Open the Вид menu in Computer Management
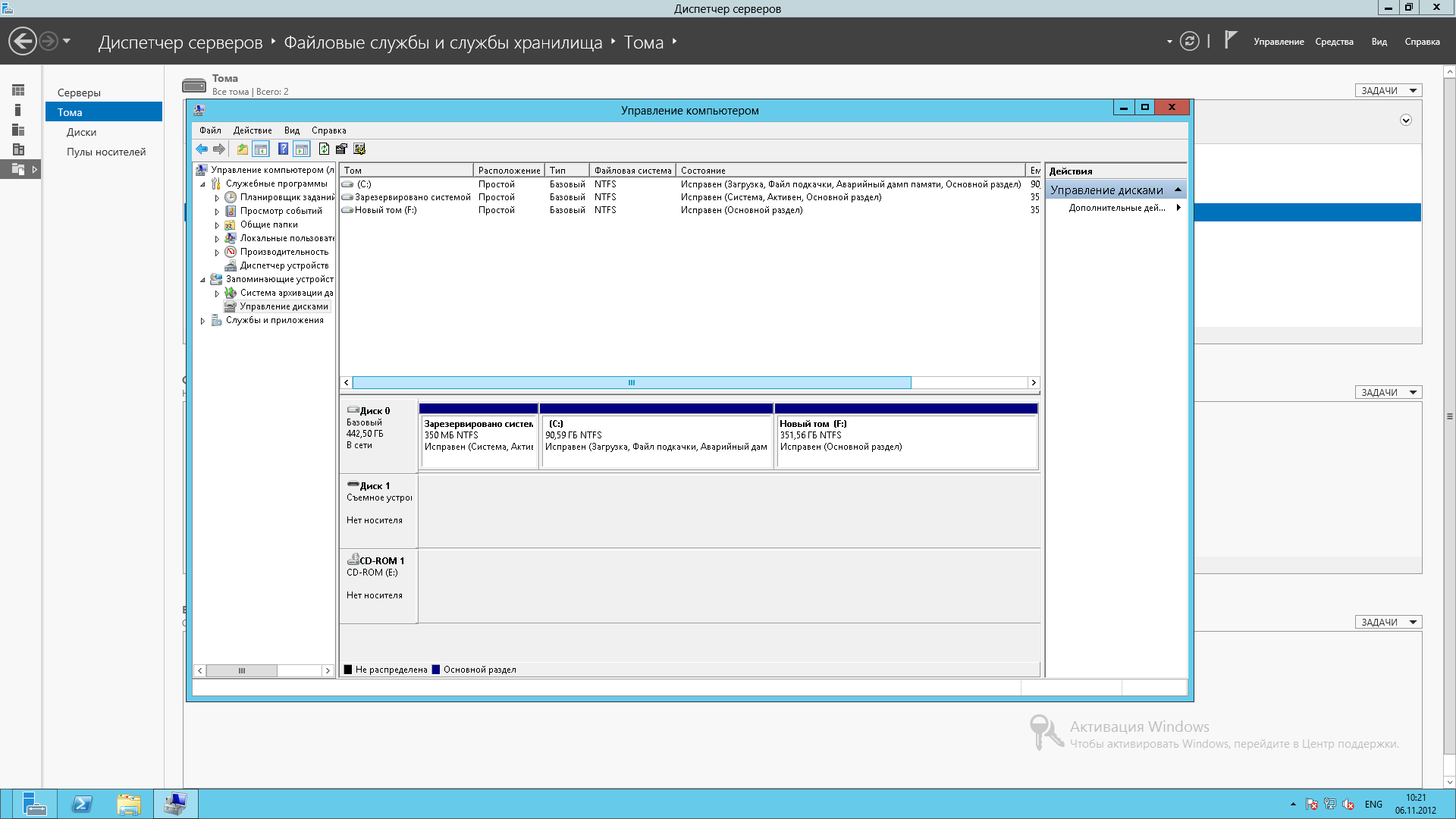Screen dimensions: 1456x819 (292, 130)
